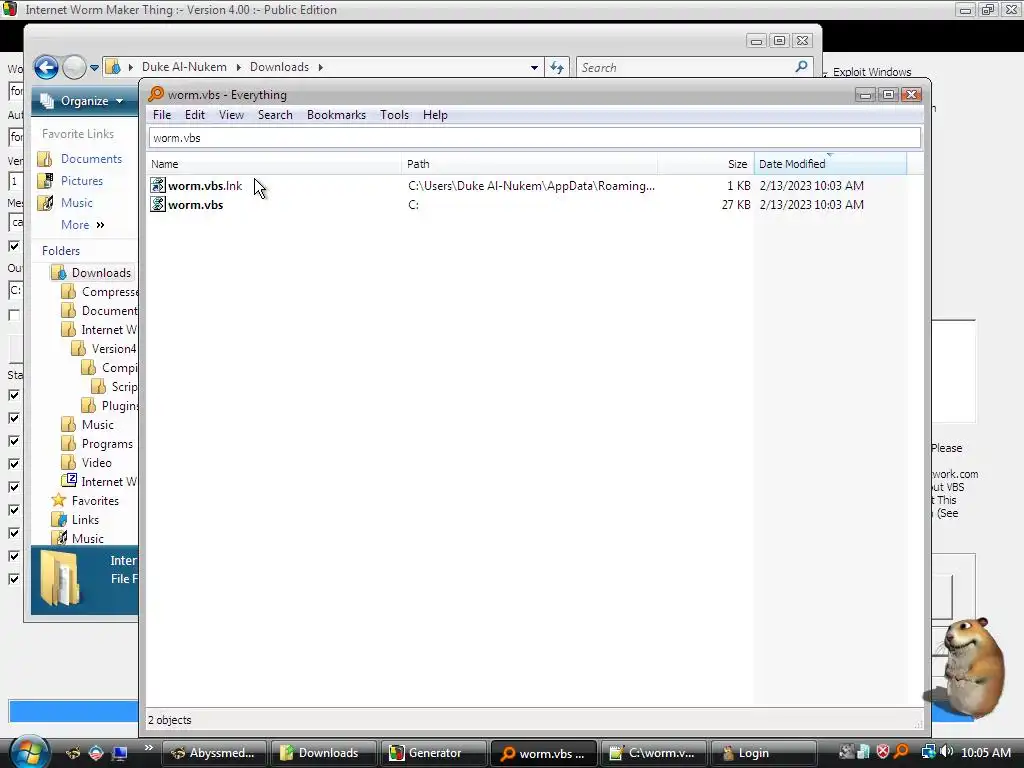The height and width of the screenshot is (768, 1024).
Task: Show hidden quick launch icons chevron
Action: point(148,748)
